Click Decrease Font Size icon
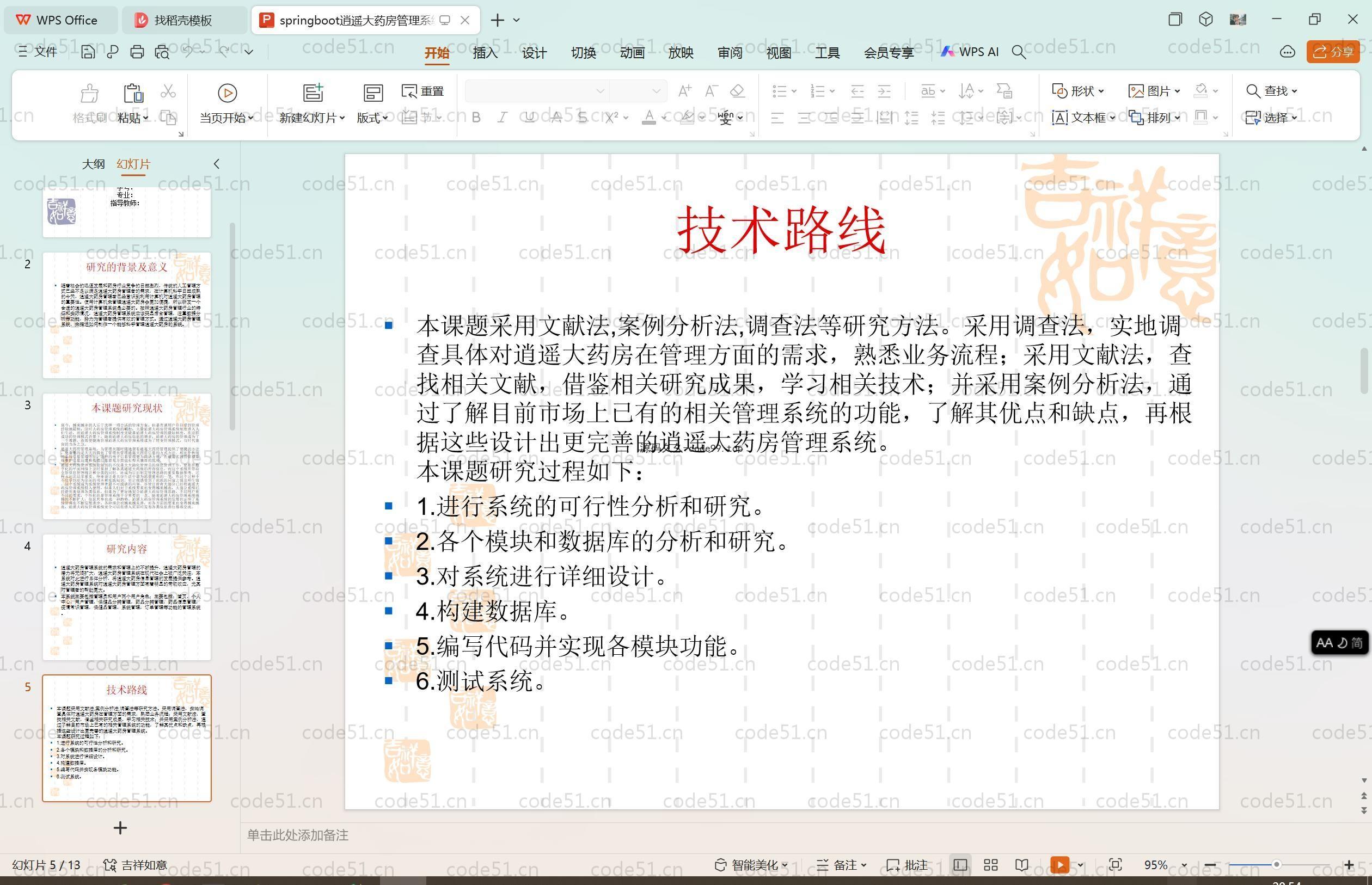Image resolution: width=1372 pixels, height=885 pixels. [x=711, y=91]
